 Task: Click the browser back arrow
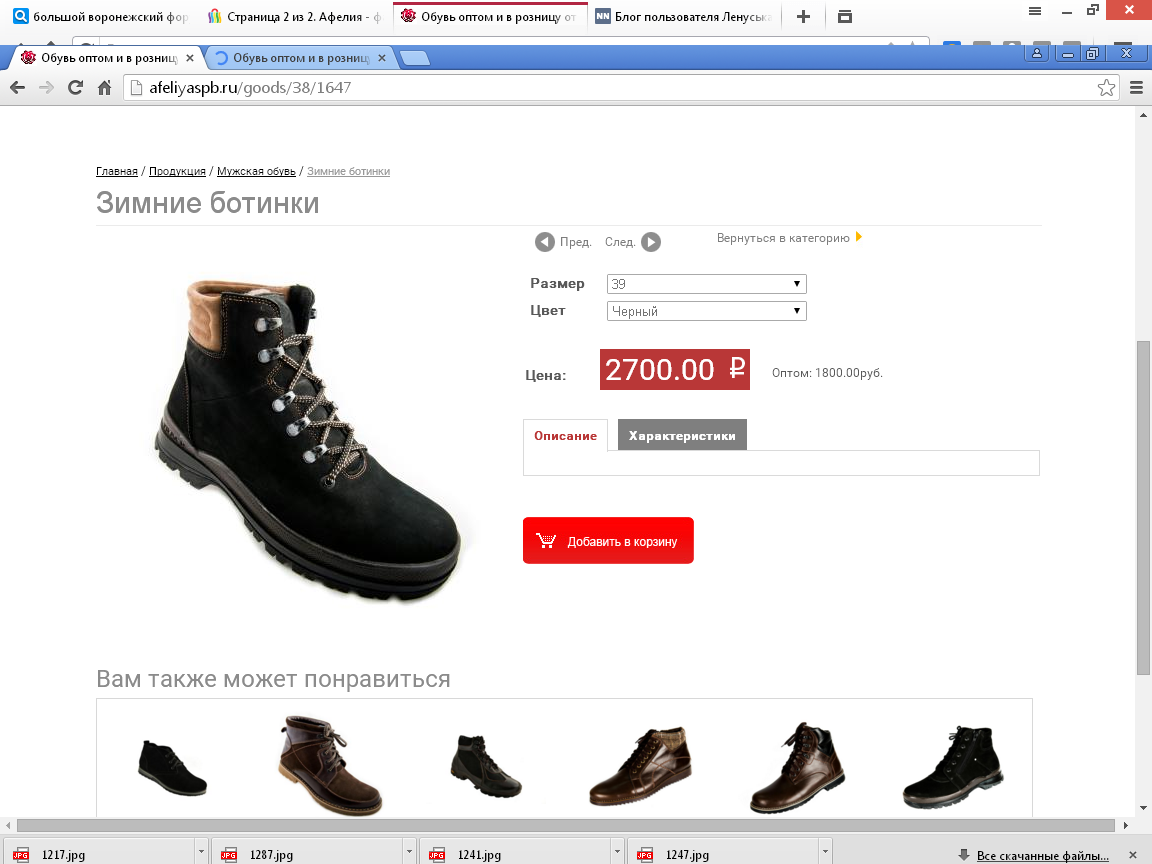tap(18, 88)
